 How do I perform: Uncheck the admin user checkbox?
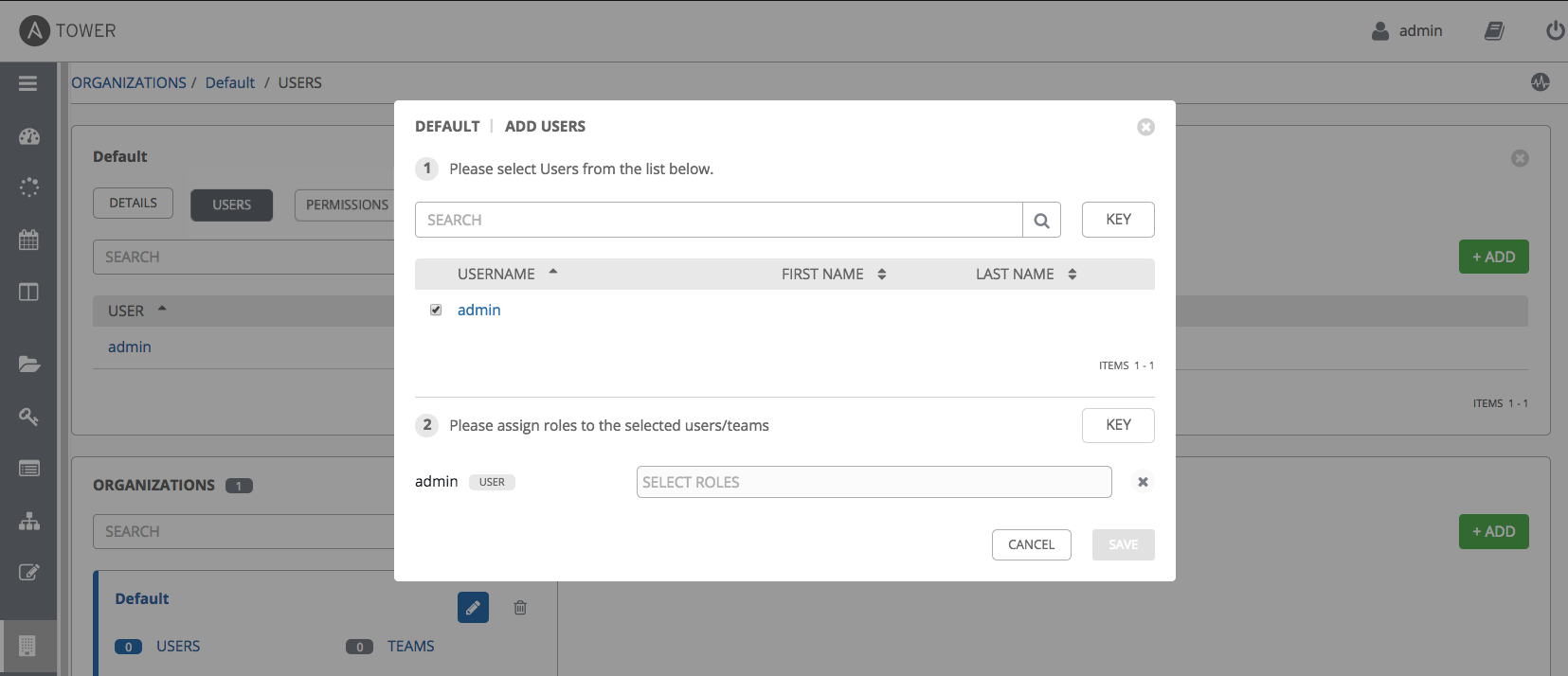(x=436, y=310)
